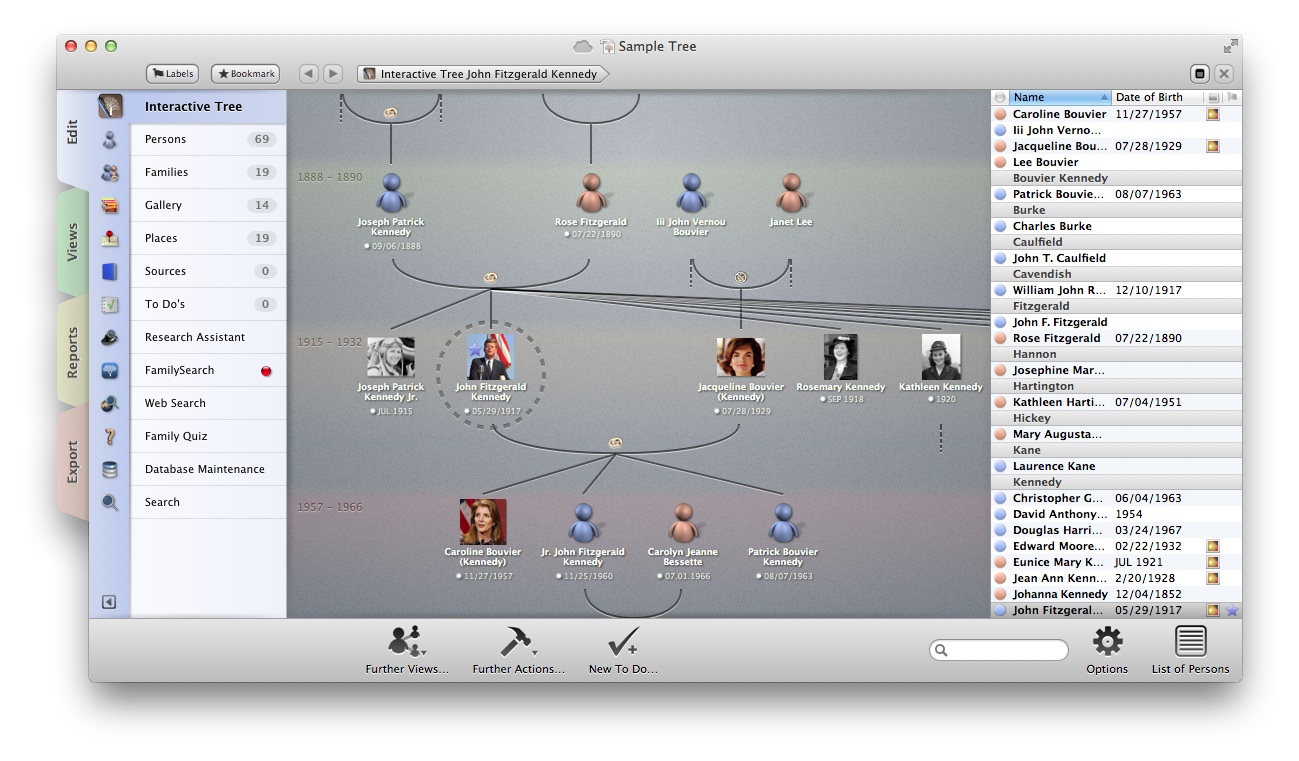Select the Gallery sidebar icon

coord(110,206)
